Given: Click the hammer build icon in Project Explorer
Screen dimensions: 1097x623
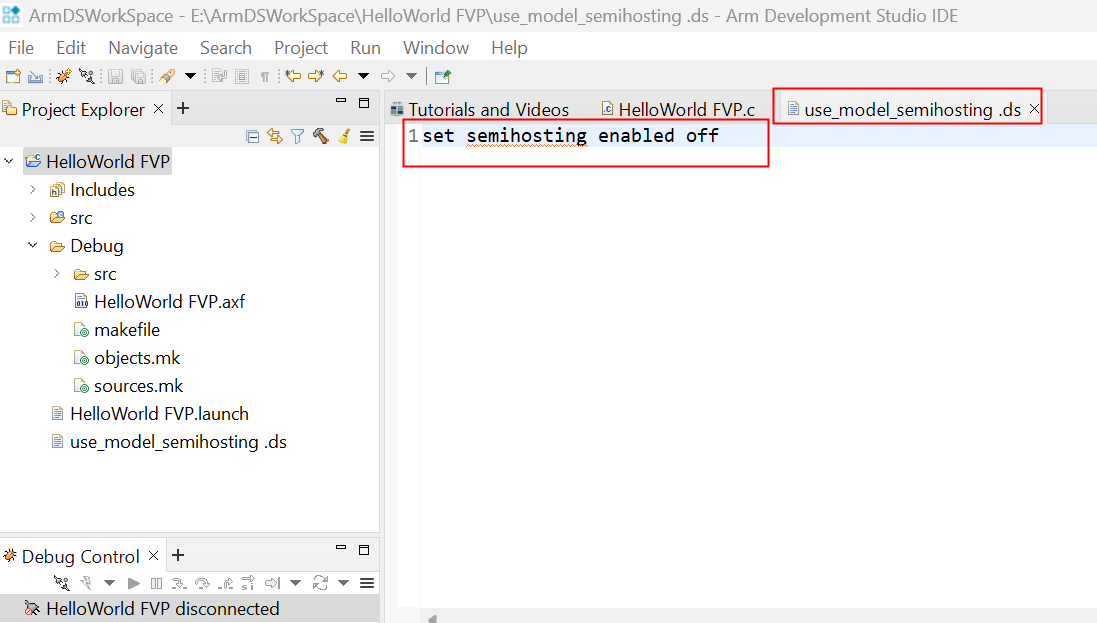Looking at the screenshot, I should click(320, 136).
